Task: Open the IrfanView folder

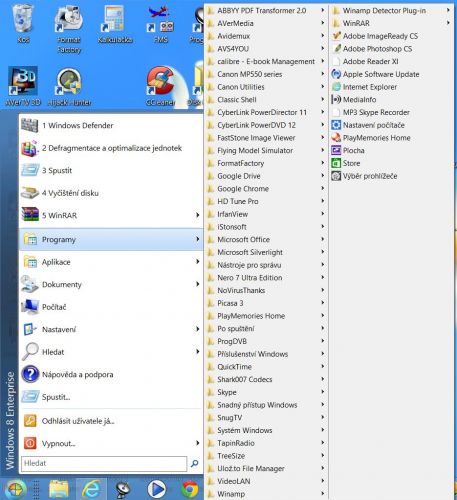Action: (x=266, y=214)
